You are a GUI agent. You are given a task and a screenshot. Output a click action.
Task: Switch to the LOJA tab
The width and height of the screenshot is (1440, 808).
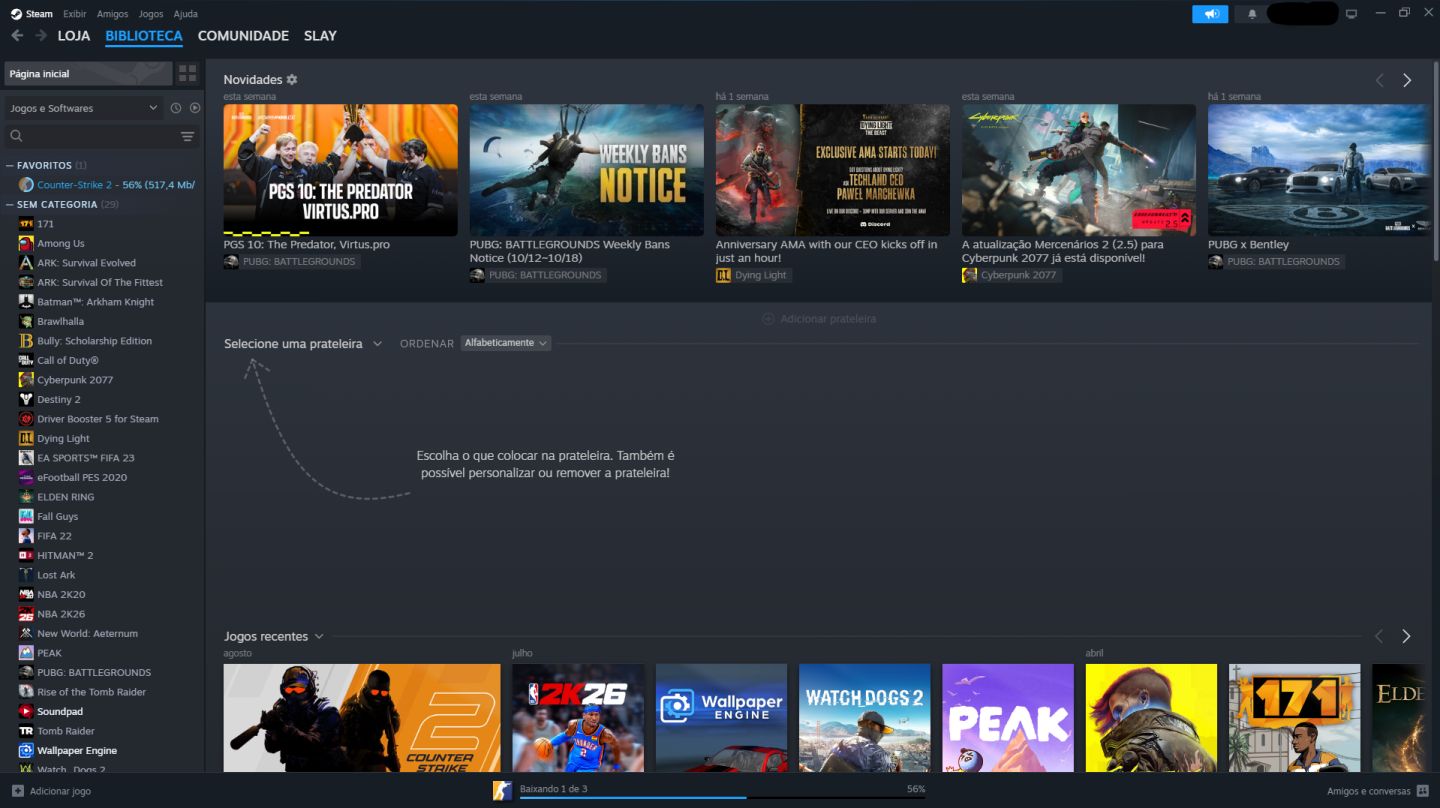74,36
